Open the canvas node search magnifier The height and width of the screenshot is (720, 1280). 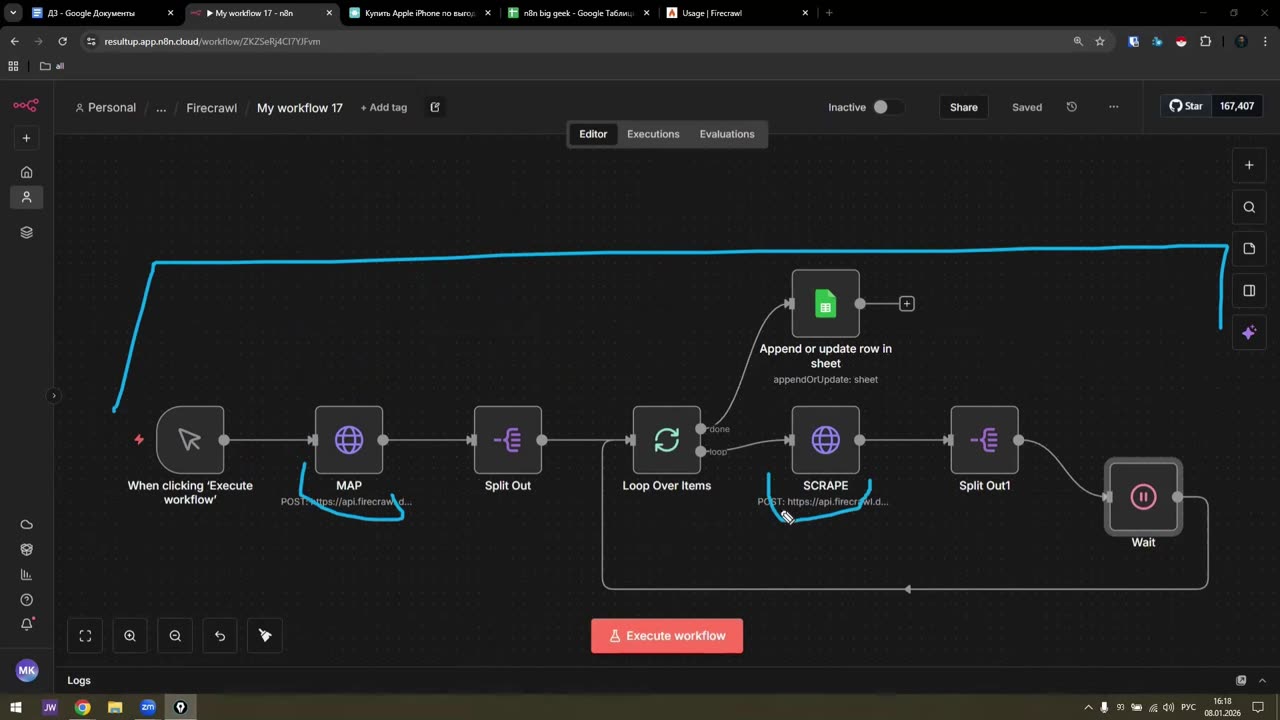[1249, 207]
